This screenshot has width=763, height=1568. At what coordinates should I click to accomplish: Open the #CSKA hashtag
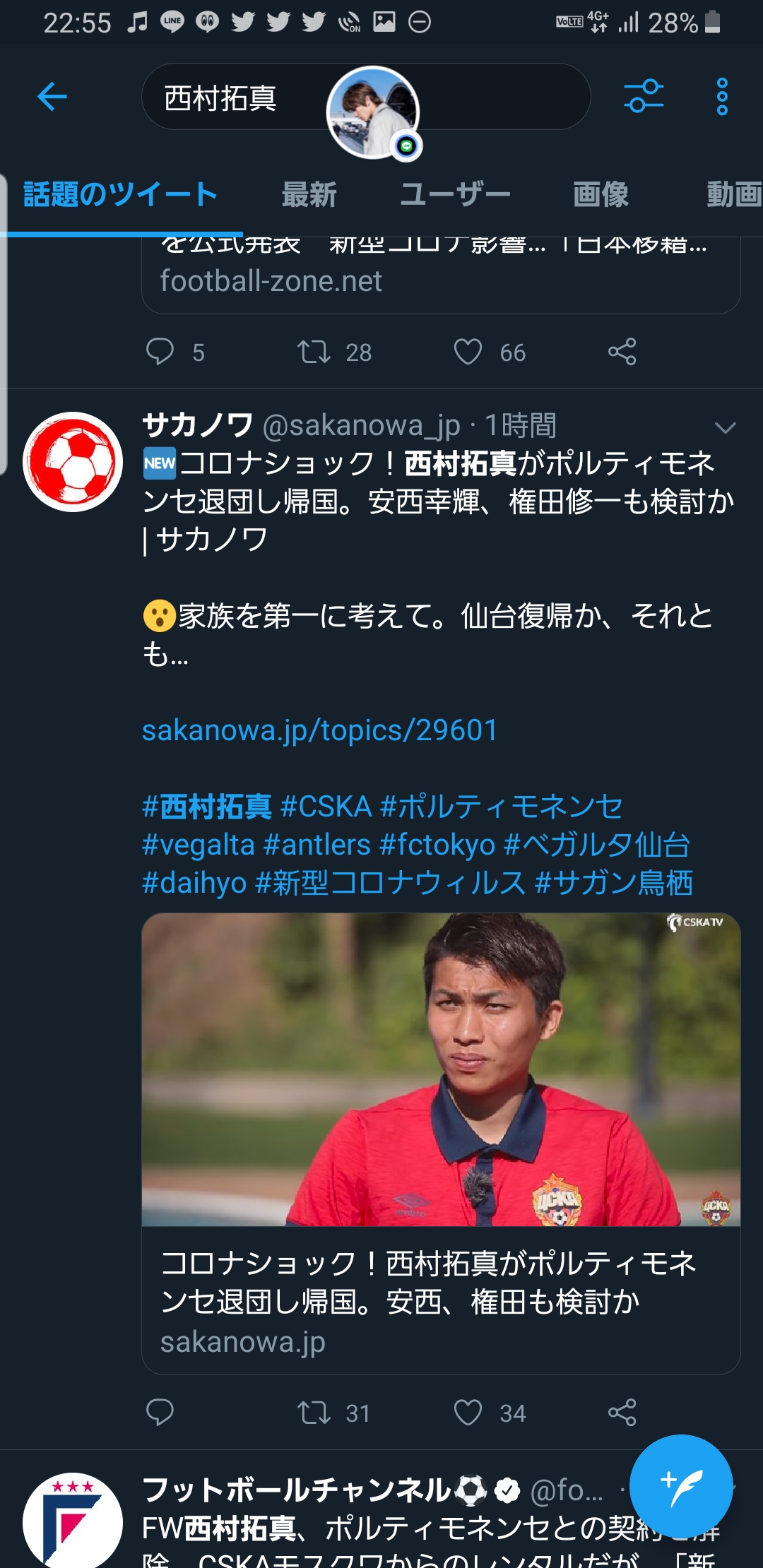click(x=326, y=807)
